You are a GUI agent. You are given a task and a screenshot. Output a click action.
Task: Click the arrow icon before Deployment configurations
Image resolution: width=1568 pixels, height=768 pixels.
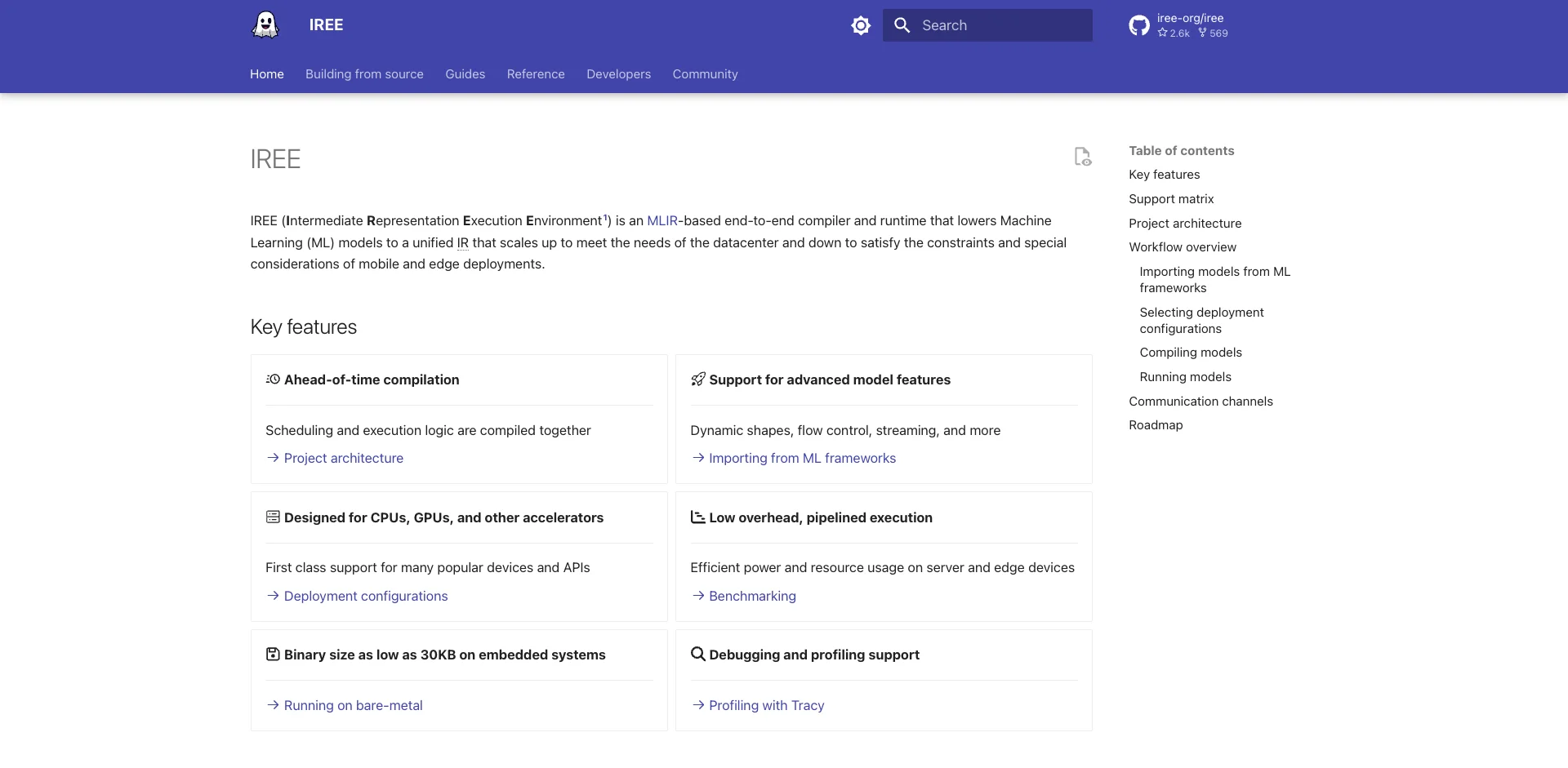[273, 597]
